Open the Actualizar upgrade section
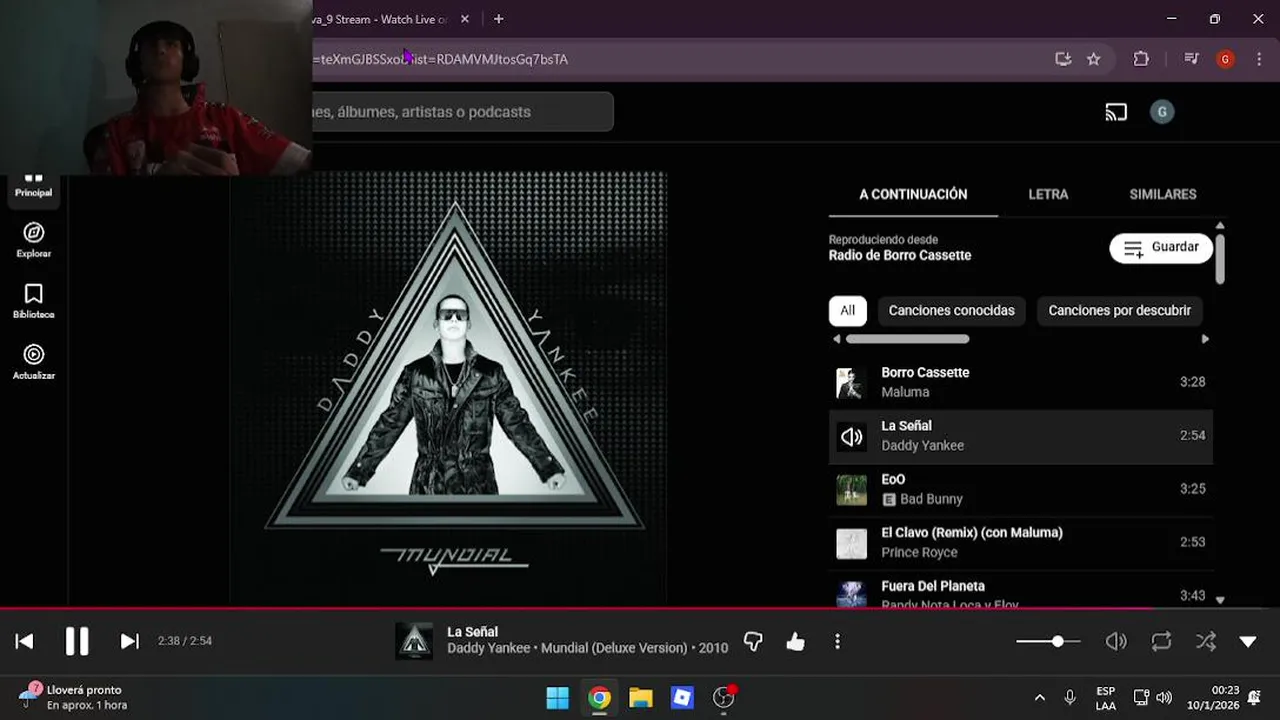The width and height of the screenshot is (1280, 720). click(x=33, y=362)
